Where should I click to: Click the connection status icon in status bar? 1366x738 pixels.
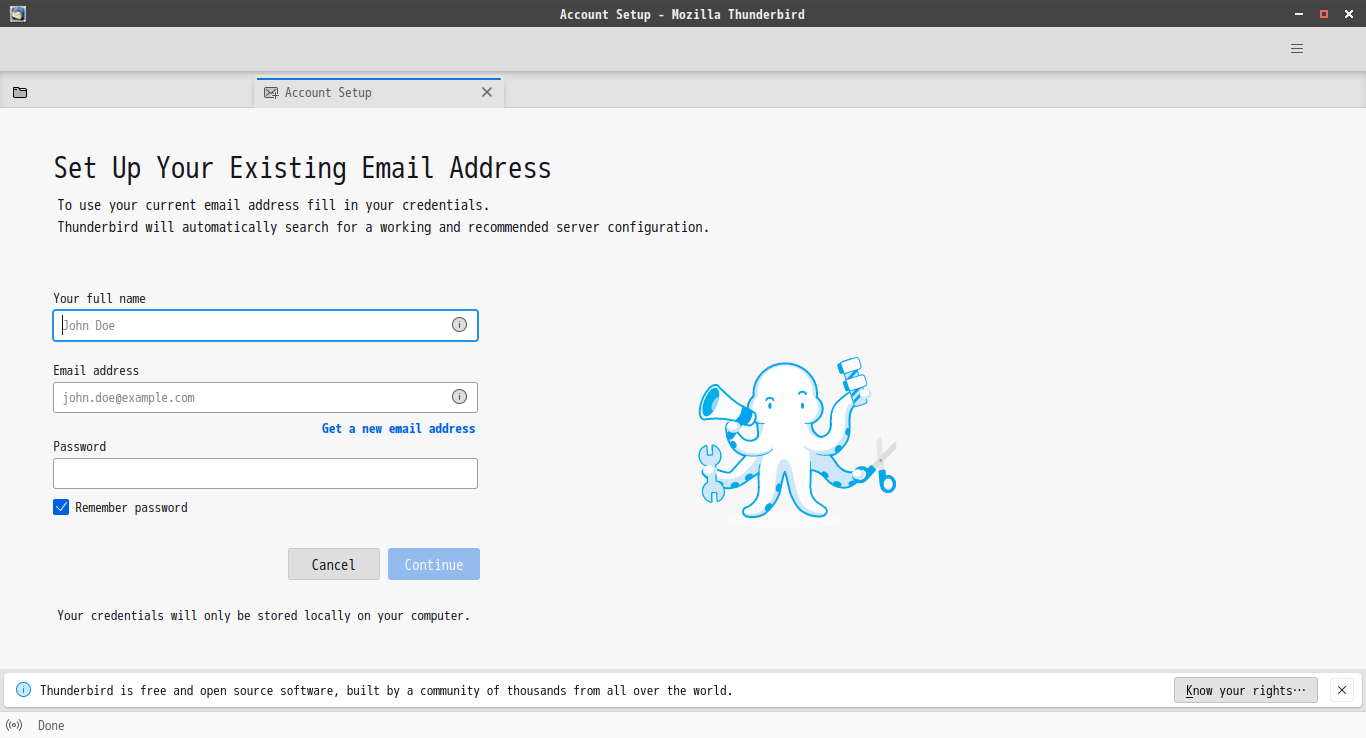coord(14,725)
